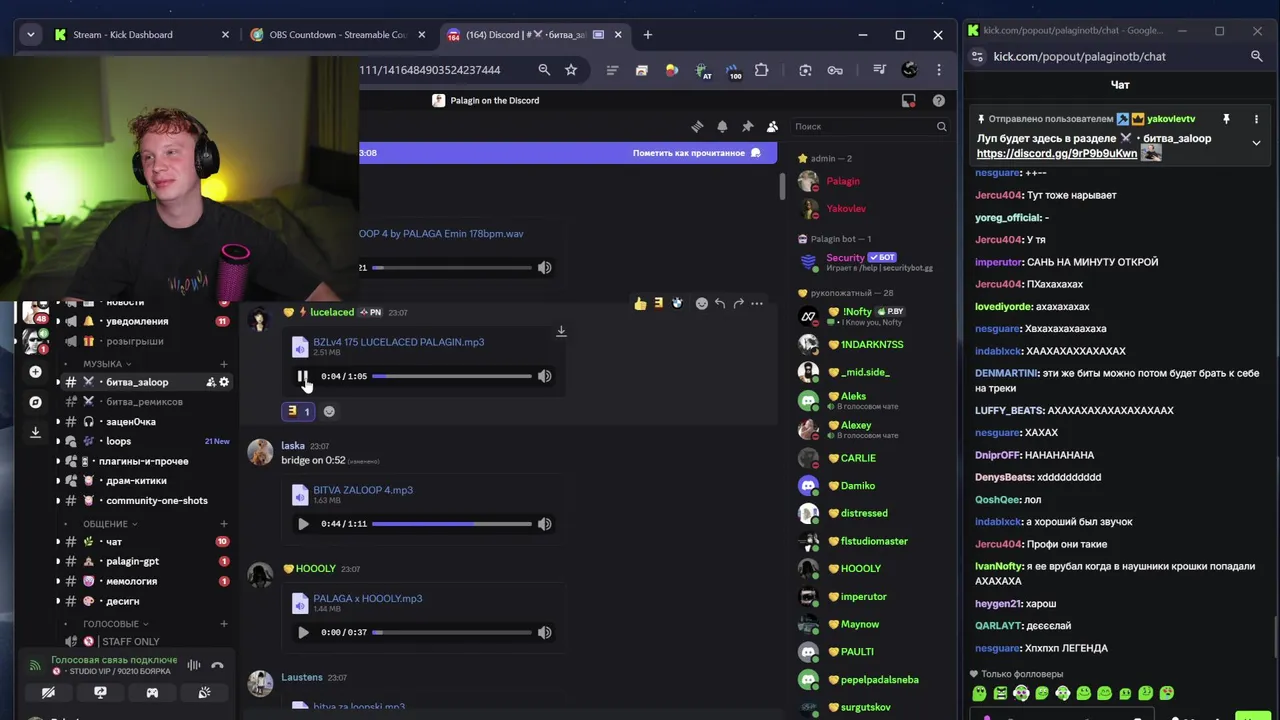Expand драм-китики channel arrow
Viewport: 1280px width, 720px height.
pos(58,481)
